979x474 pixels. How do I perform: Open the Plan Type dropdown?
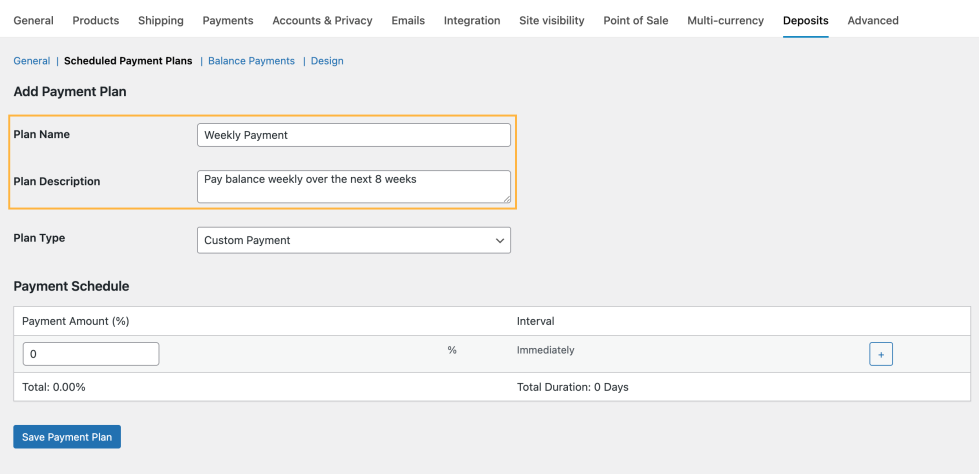pyautogui.click(x=354, y=240)
